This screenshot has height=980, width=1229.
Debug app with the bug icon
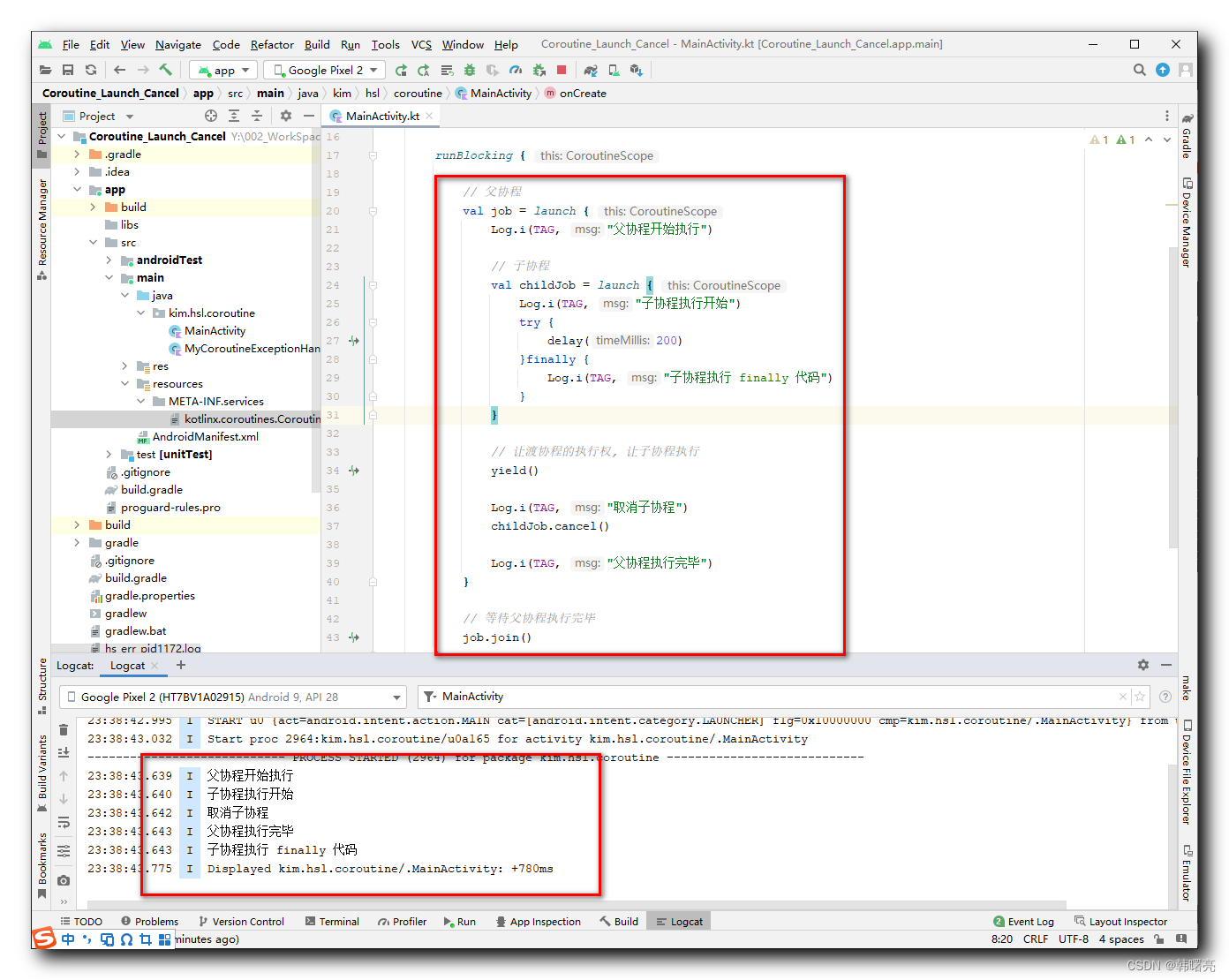point(470,70)
